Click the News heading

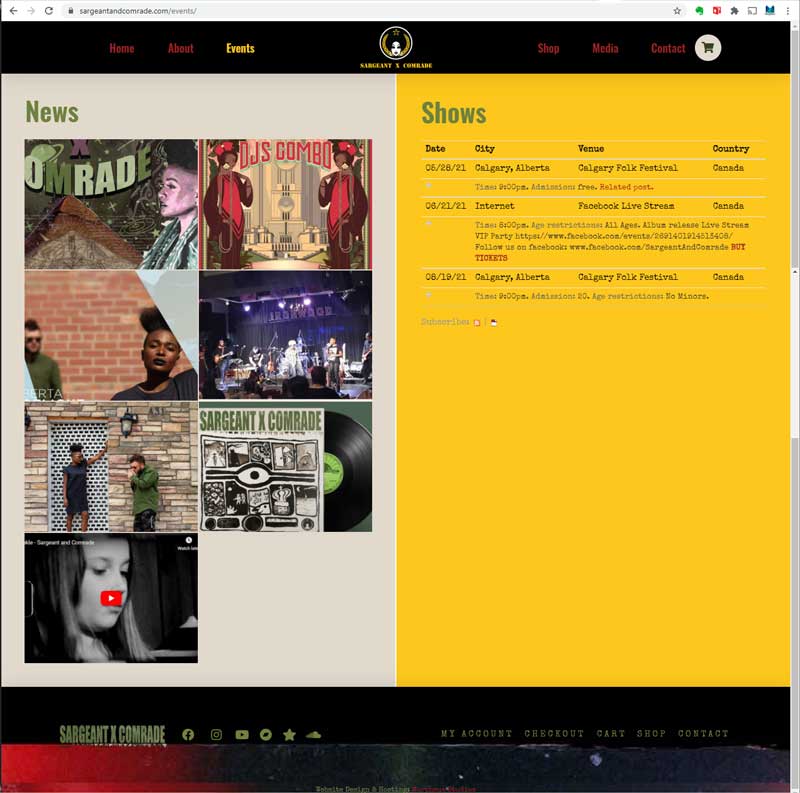coord(52,112)
